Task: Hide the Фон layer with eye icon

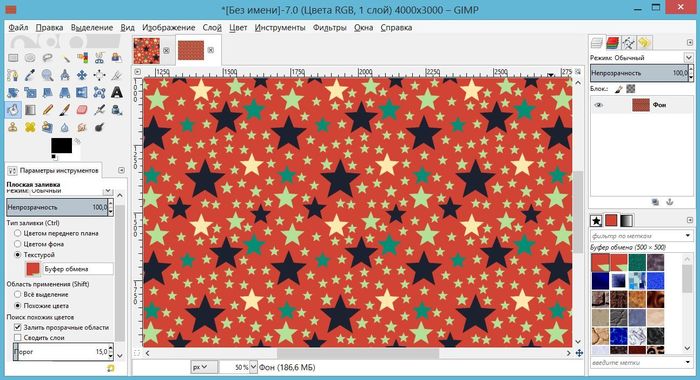Action: point(598,105)
